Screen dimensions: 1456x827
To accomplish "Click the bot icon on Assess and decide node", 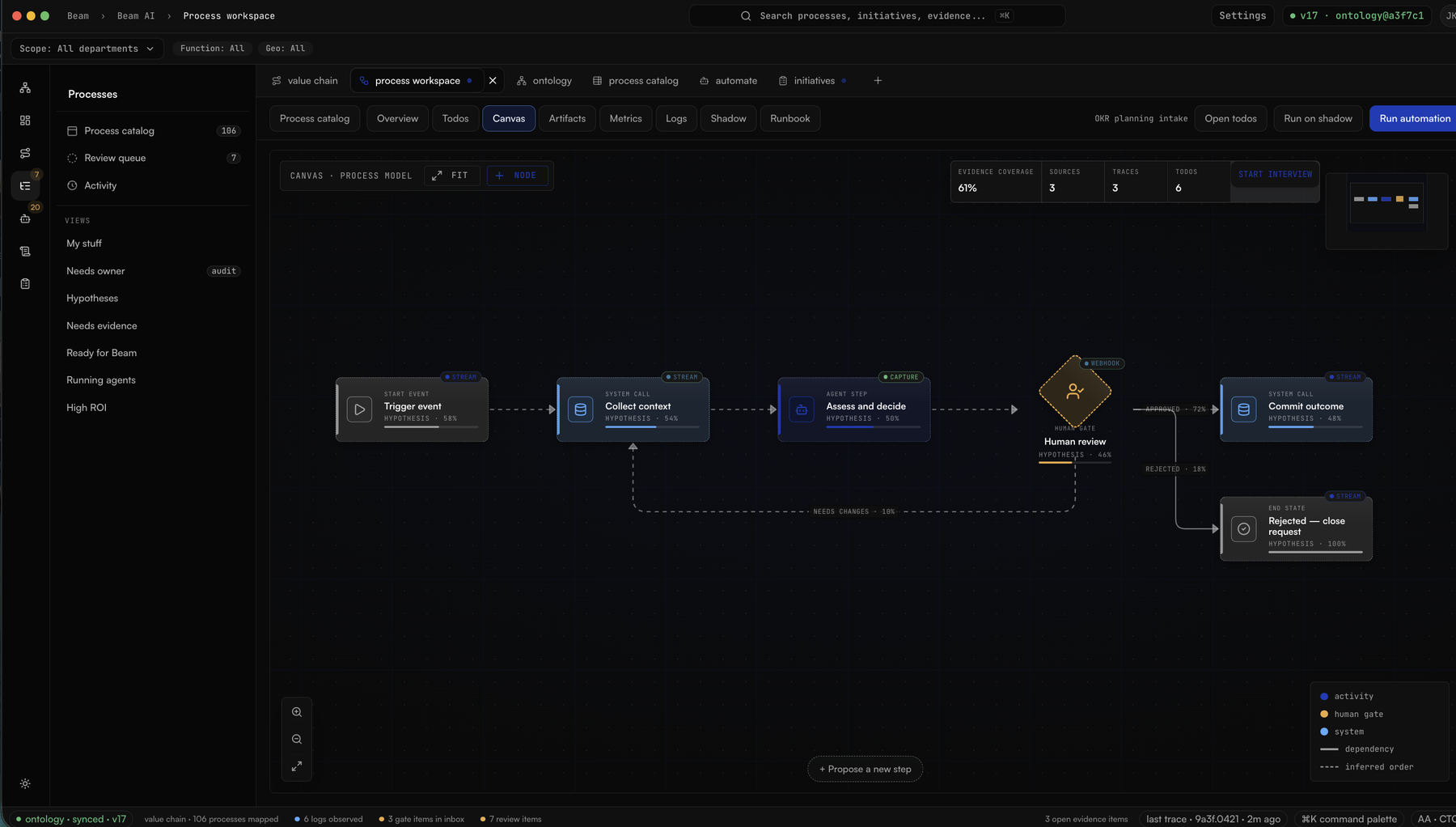I will tap(802, 409).
